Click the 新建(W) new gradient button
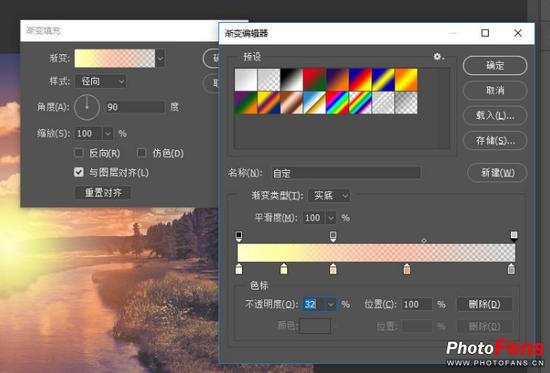 coord(497,173)
